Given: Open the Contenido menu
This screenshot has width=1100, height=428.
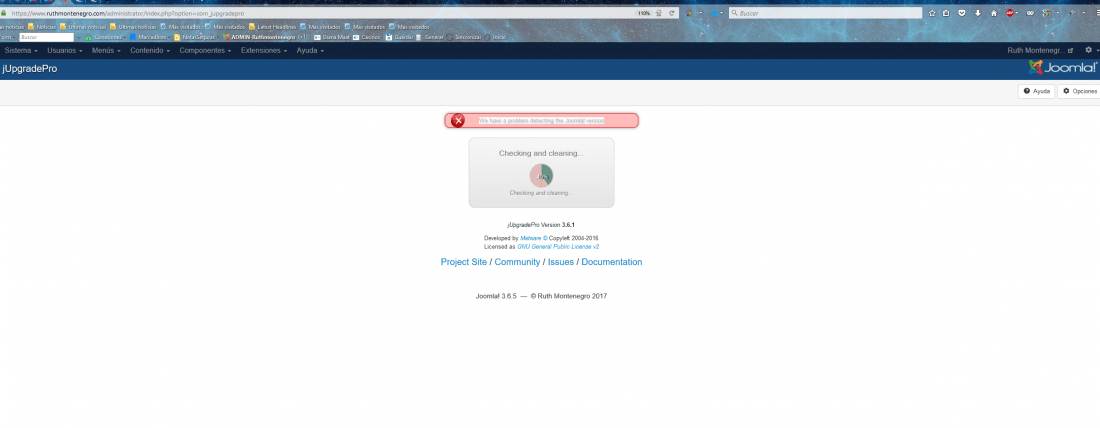Looking at the screenshot, I should click(x=150, y=51).
